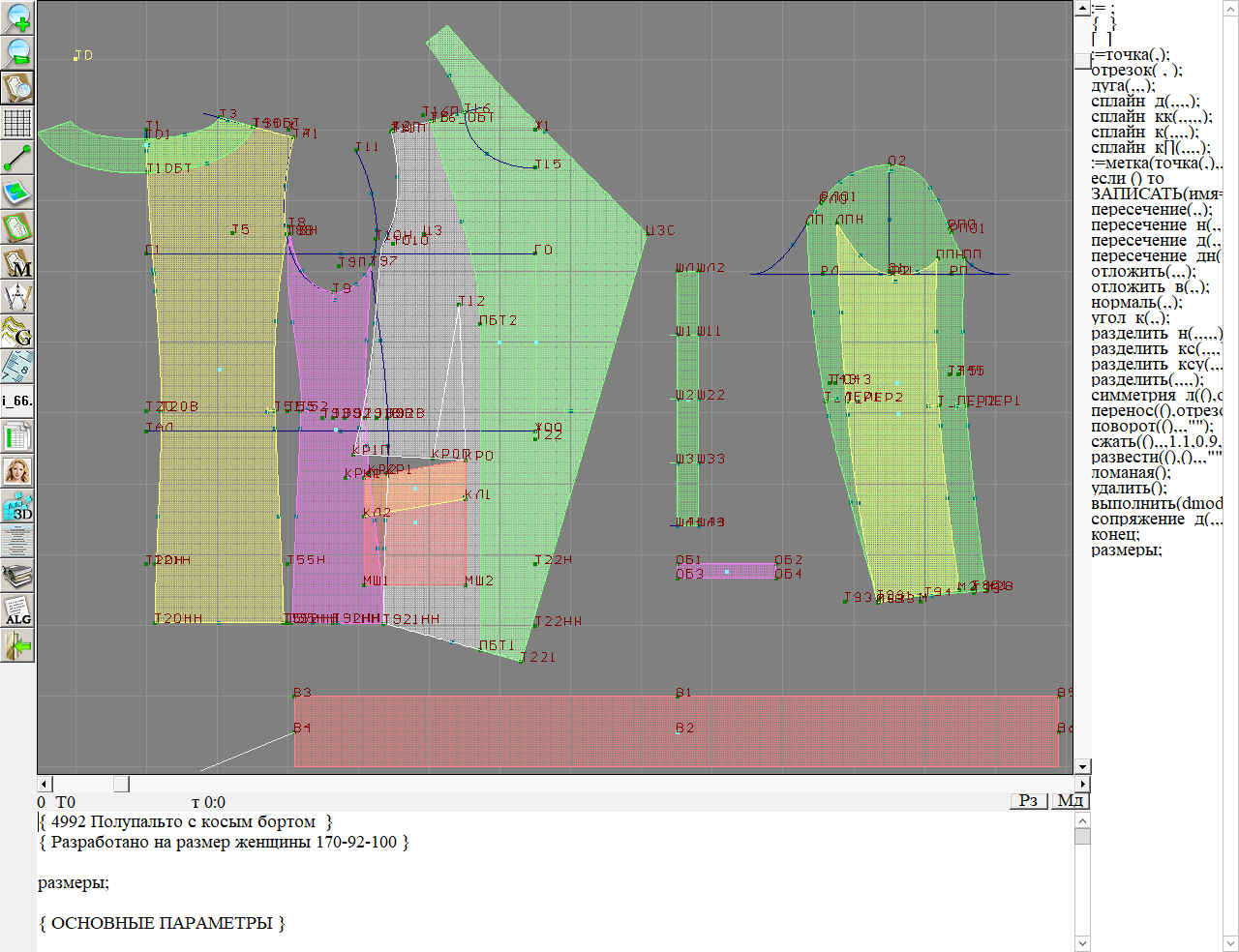Click the horizontal scrollbar thumb below canvas
The height and width of the screenshot is (952, 1239).
click(121, 784)
